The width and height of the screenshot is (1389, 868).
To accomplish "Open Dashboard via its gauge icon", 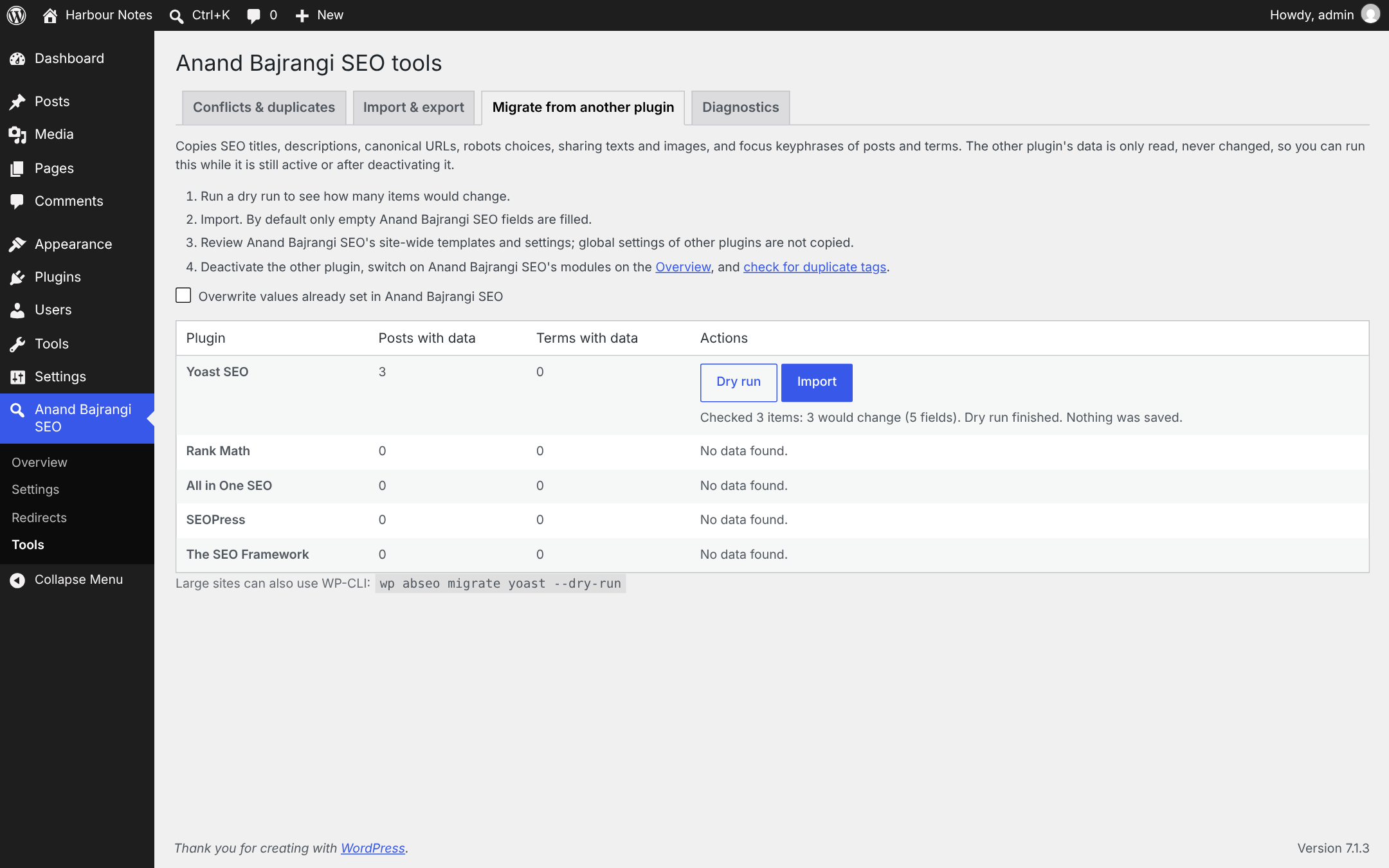I will (17, 59).
